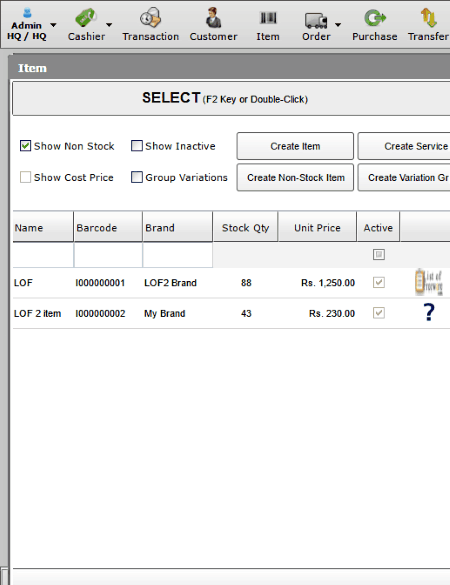Click the Barcode filter input field
This screenshot has height=585, width=450.
pos(108,255)
